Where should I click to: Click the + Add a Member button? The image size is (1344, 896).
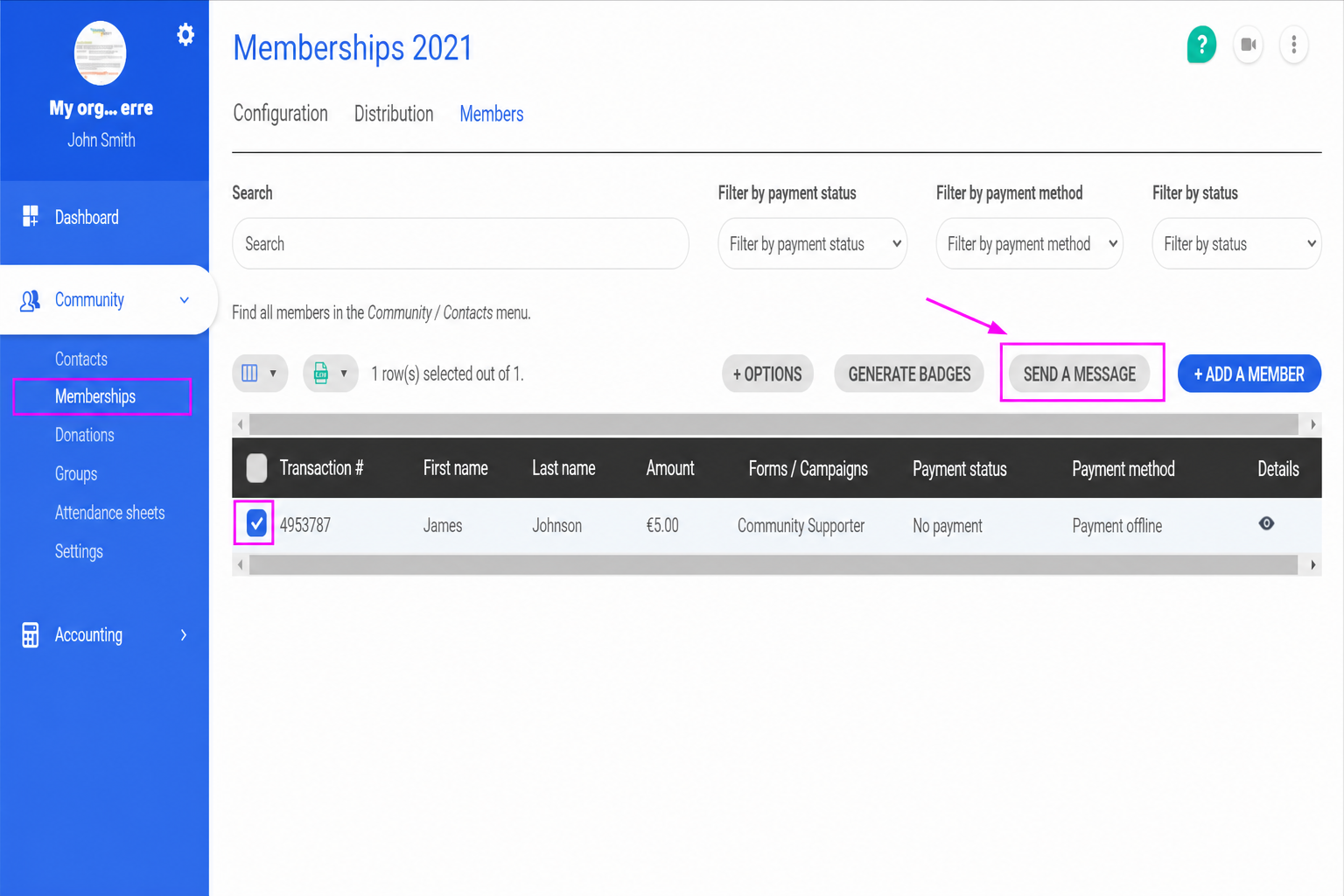[x=1249, y=374]
